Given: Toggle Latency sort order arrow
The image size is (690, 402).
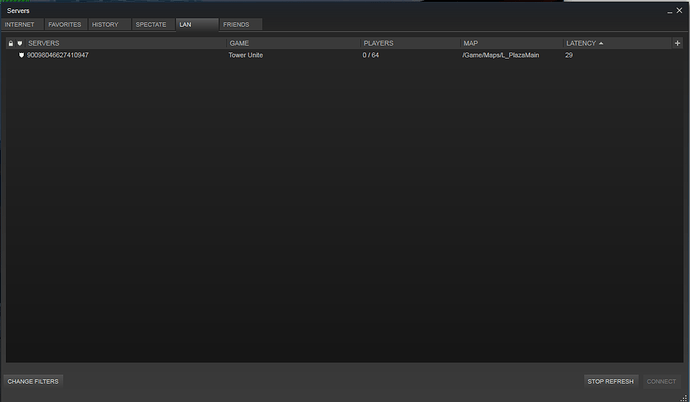Looking at the screenshot, I should (x=601, y=44).
